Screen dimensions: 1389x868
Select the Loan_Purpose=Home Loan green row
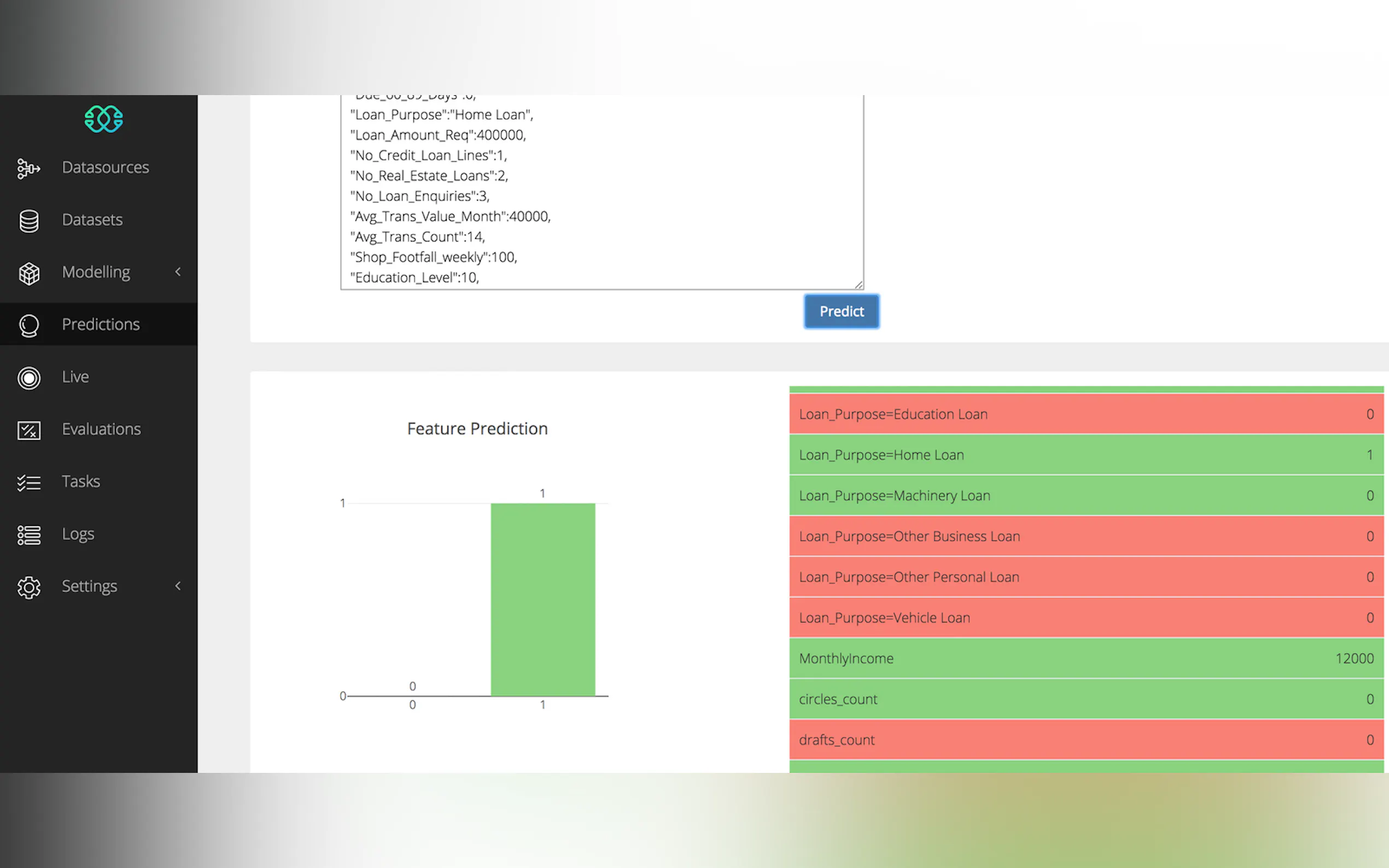point(1085,455)
